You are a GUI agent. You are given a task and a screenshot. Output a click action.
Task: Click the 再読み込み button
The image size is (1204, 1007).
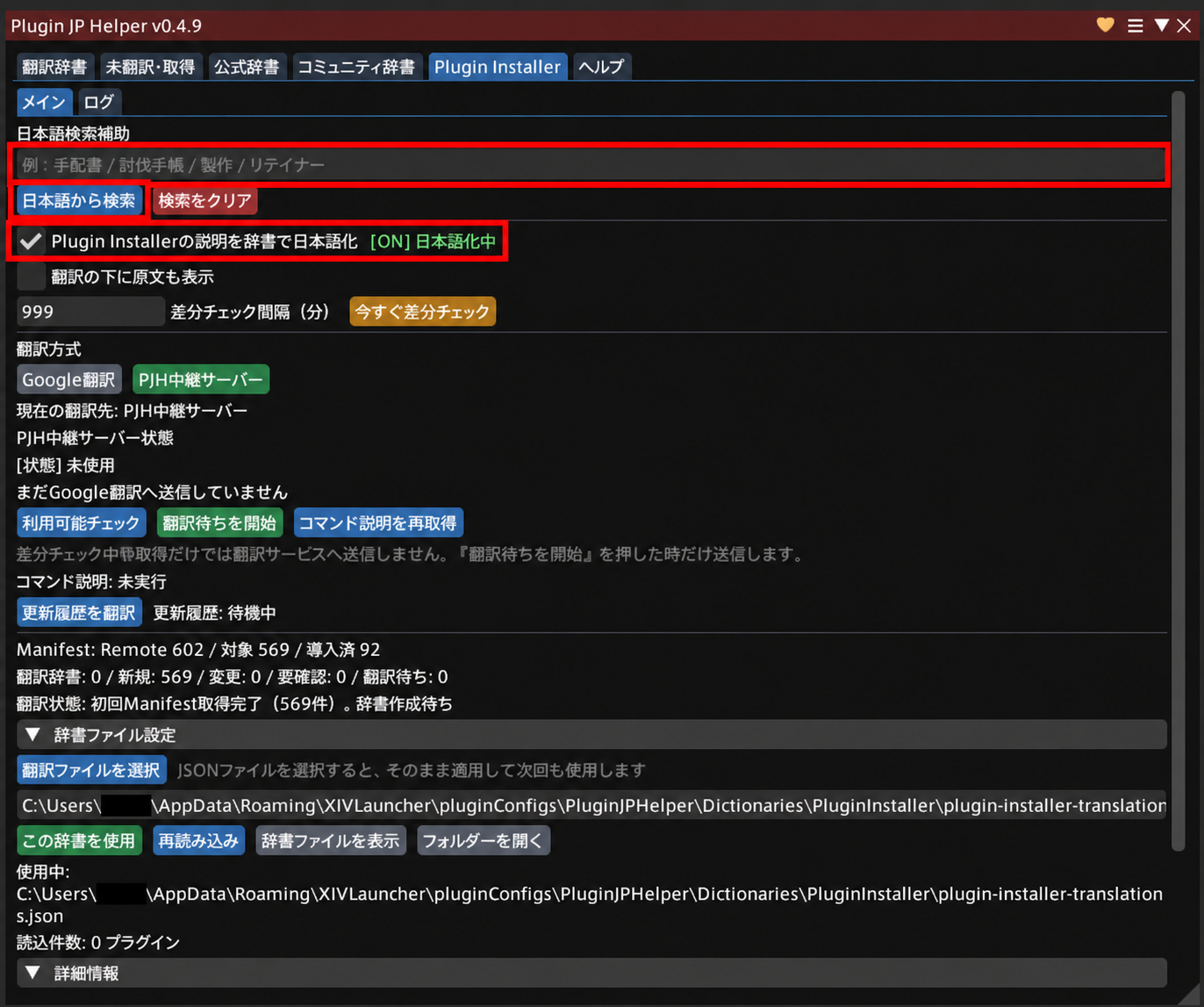point(199,840)
